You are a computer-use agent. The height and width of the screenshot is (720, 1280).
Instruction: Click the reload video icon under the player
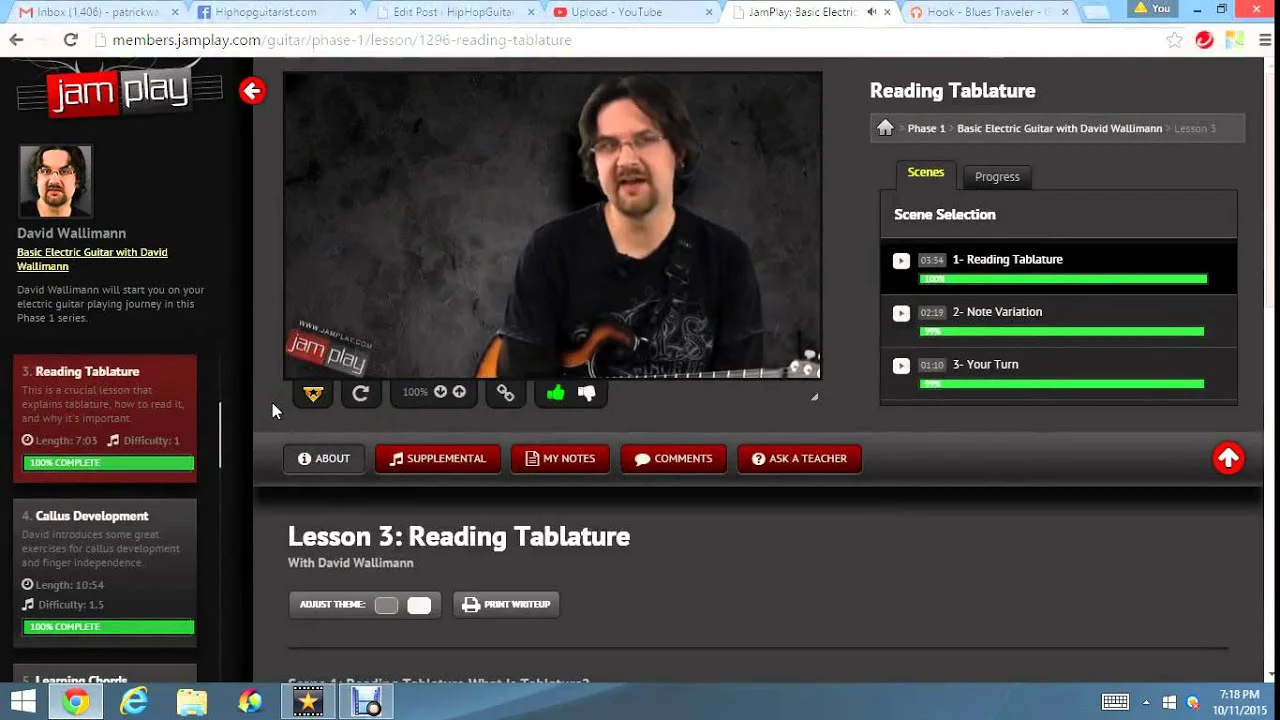click(x=361, y=393)
